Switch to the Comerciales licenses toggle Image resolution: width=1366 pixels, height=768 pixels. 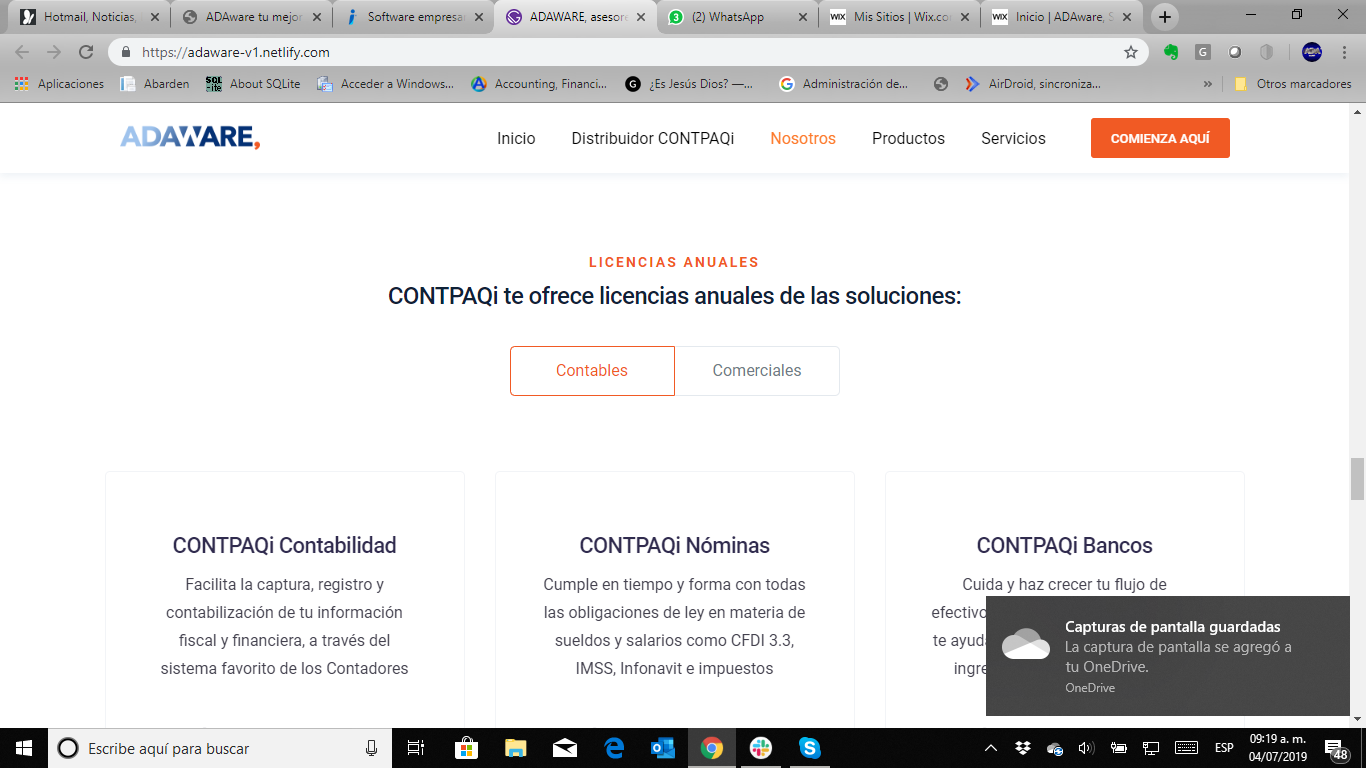[757, 371]
